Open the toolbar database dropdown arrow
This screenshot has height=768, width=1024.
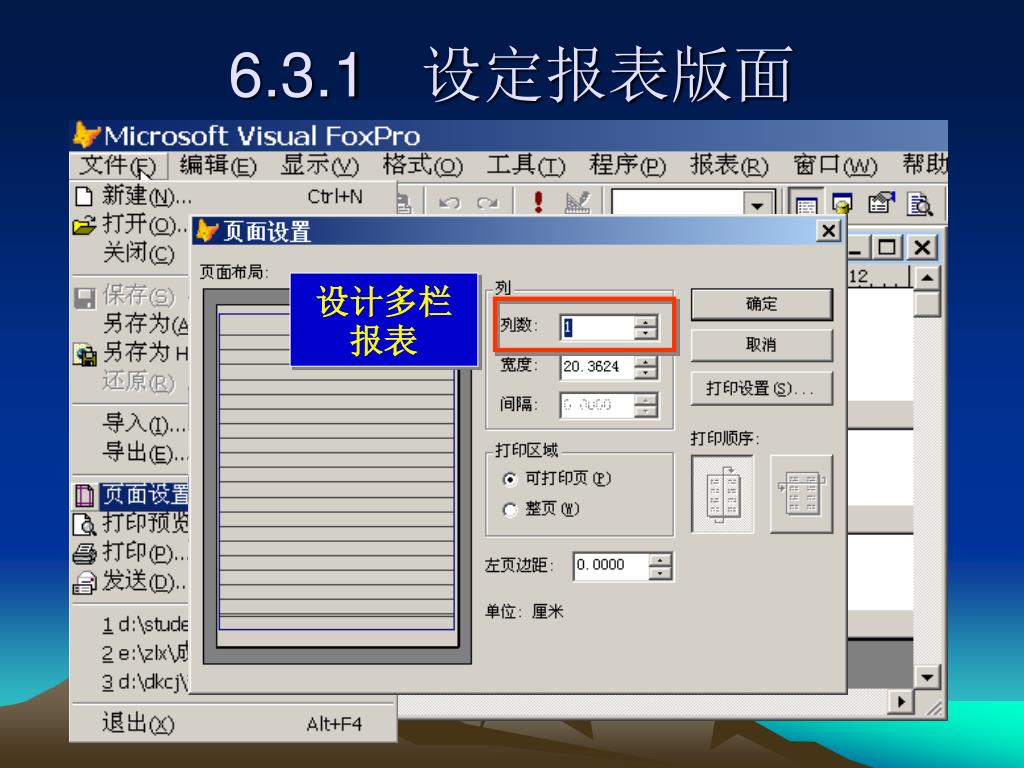(x=758, y=205)
